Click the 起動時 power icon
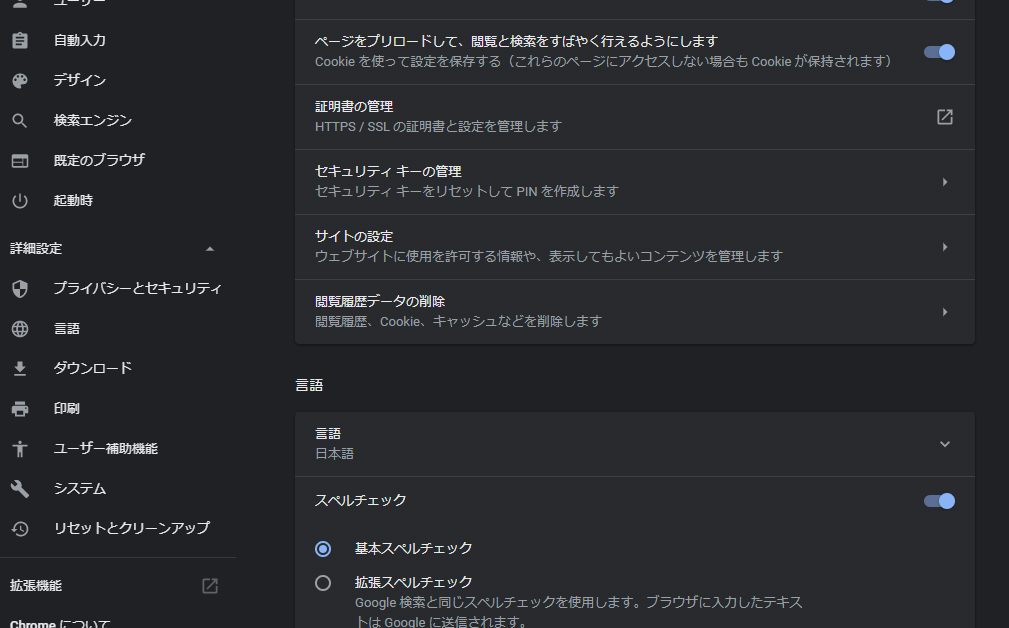This screenshot has width=1009, height=628. pyautogui.click(x=20, y=201)
